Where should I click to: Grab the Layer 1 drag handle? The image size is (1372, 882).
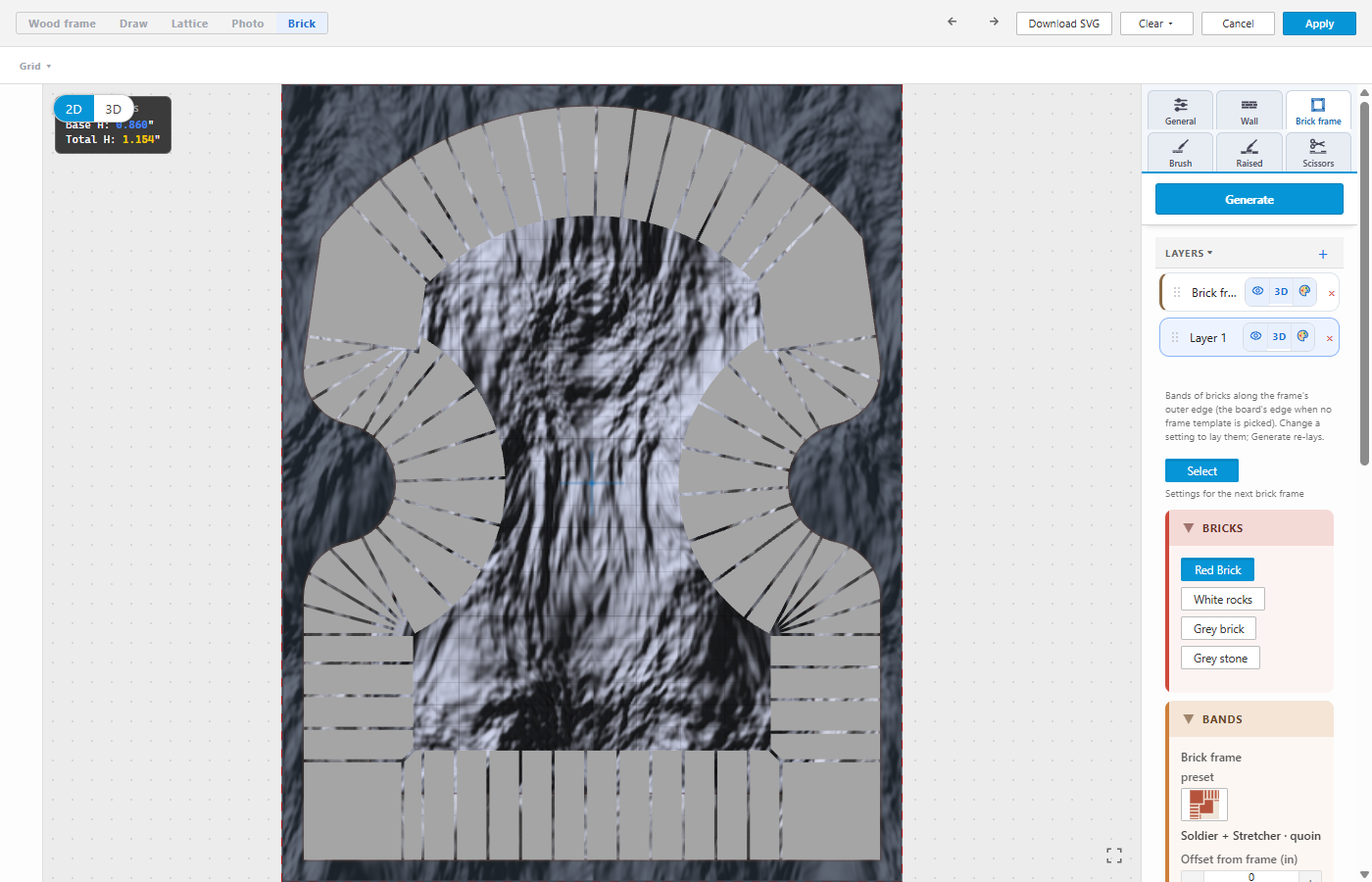tap(1175, 337)
